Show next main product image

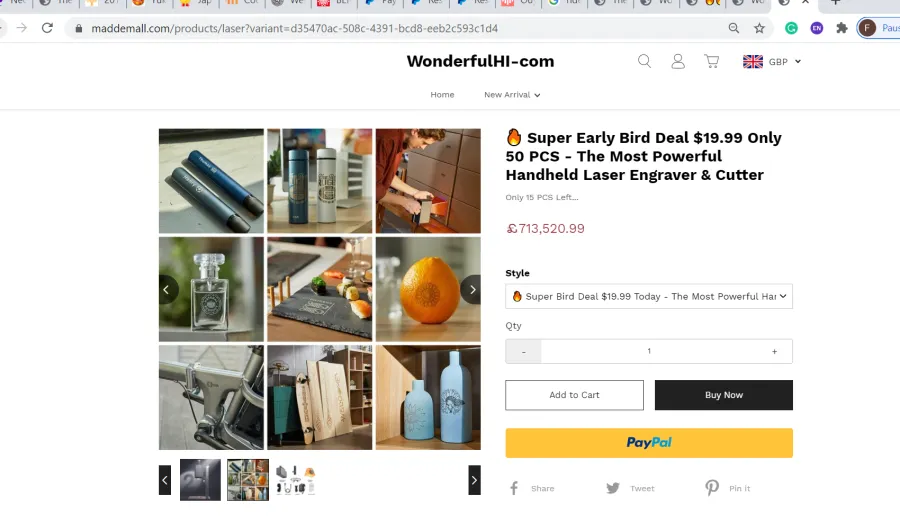(x=471, y=289)
